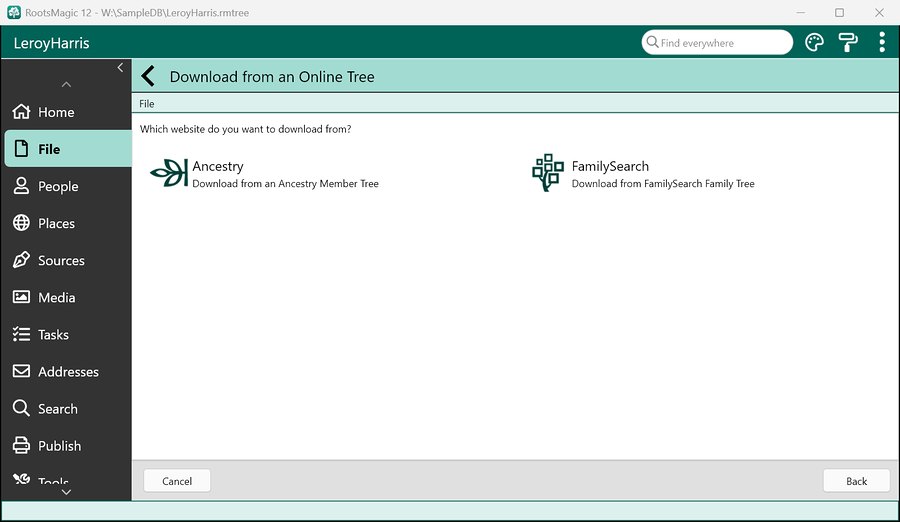Click the Publish printer icon

21,446
